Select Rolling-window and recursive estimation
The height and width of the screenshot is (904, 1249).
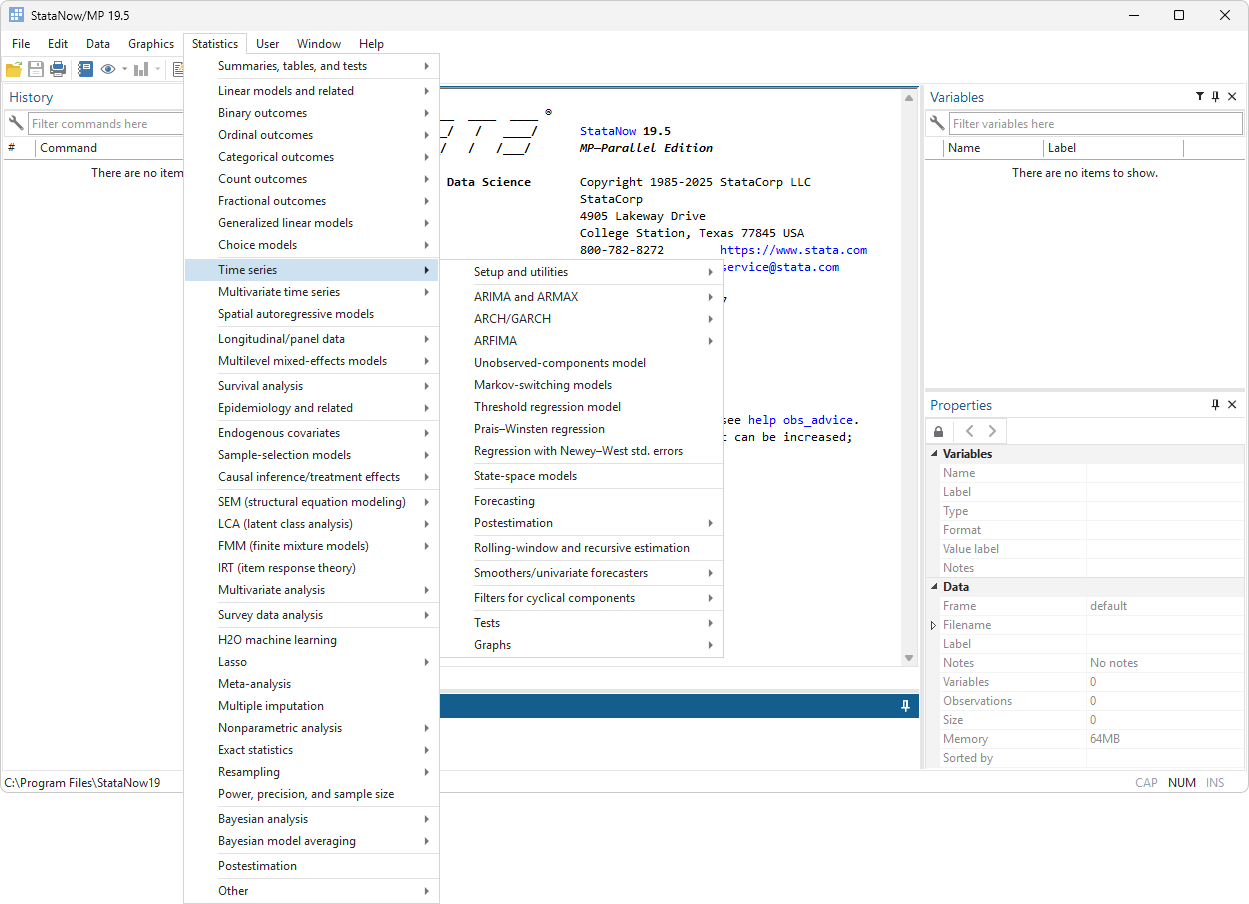pos(582,548)
